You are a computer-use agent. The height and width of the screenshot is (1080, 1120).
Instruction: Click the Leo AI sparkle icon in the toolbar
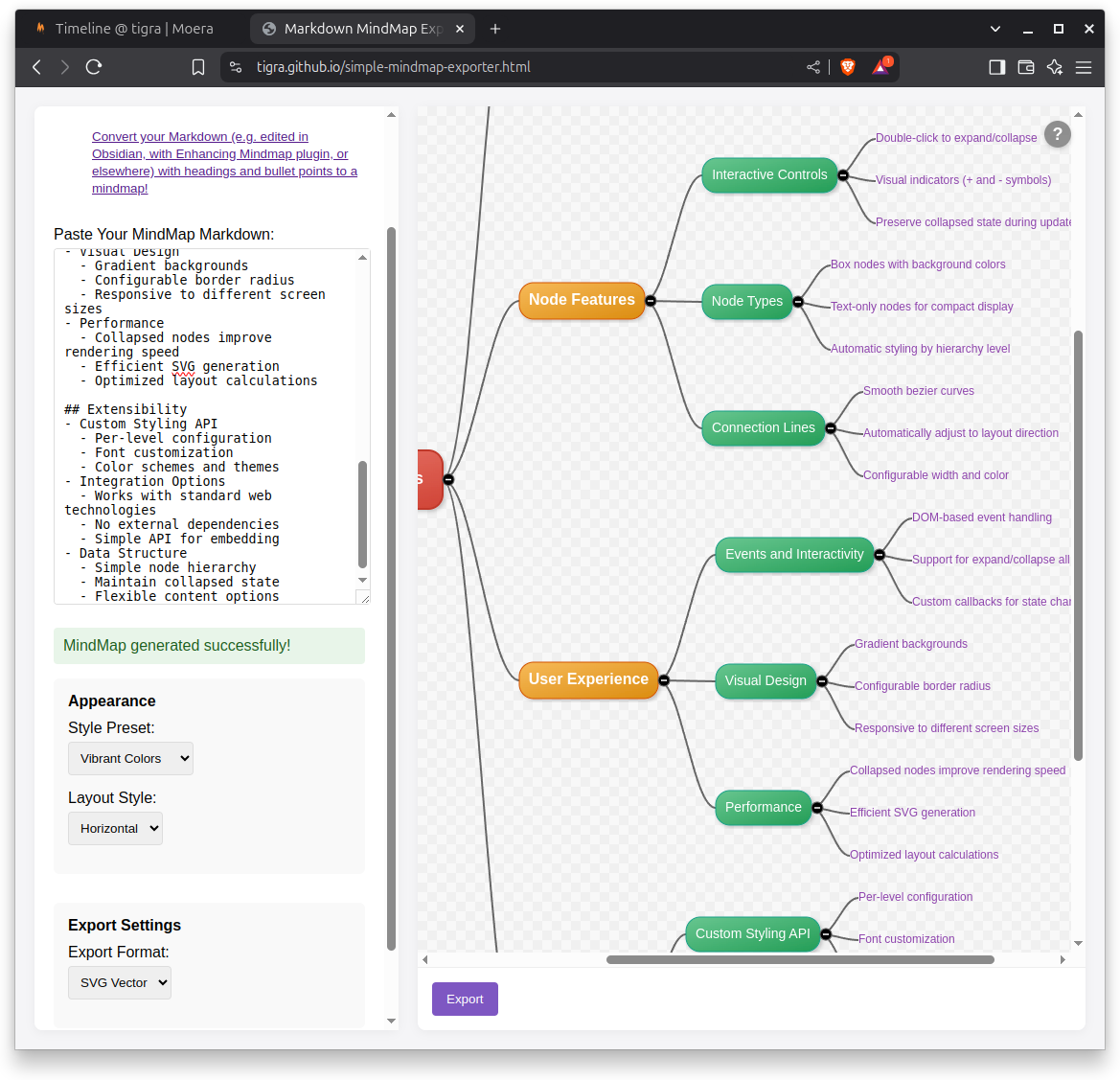[1054, 67]
